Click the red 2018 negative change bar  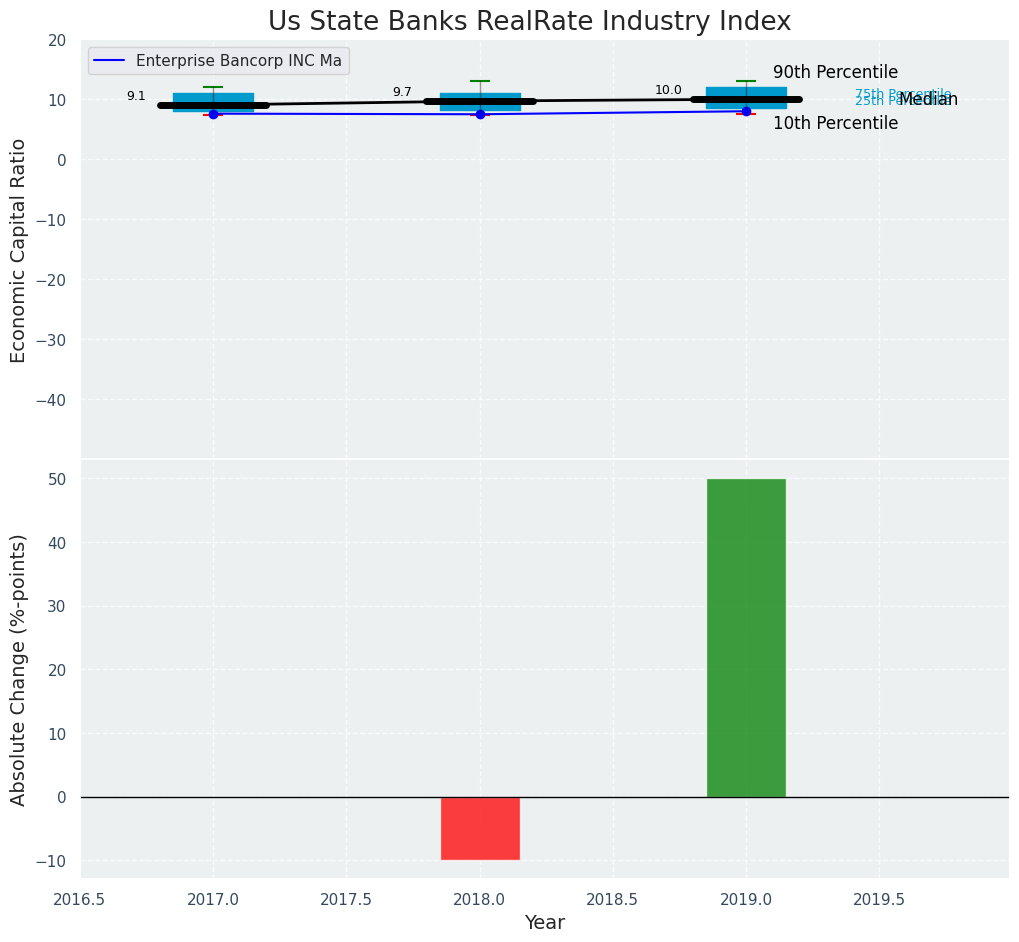(480, 828)
